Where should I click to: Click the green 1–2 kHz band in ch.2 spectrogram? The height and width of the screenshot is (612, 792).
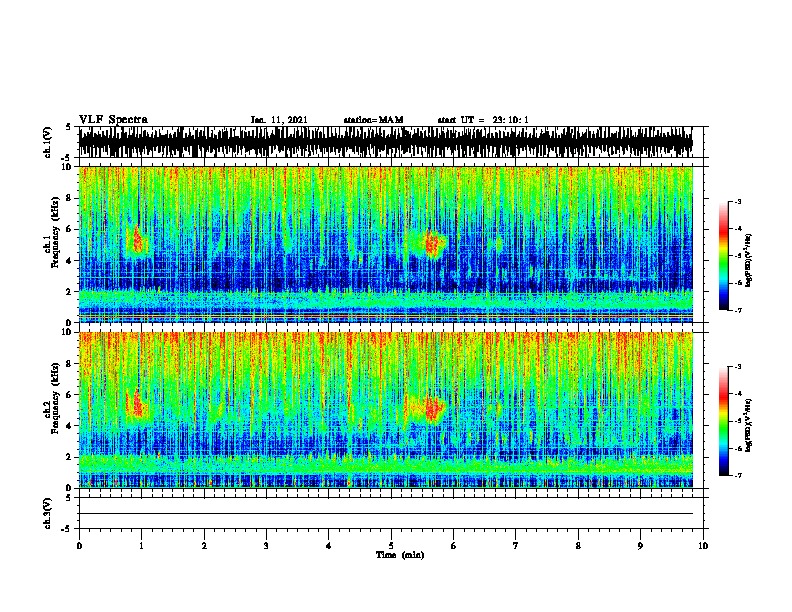(x=385, y=465)
